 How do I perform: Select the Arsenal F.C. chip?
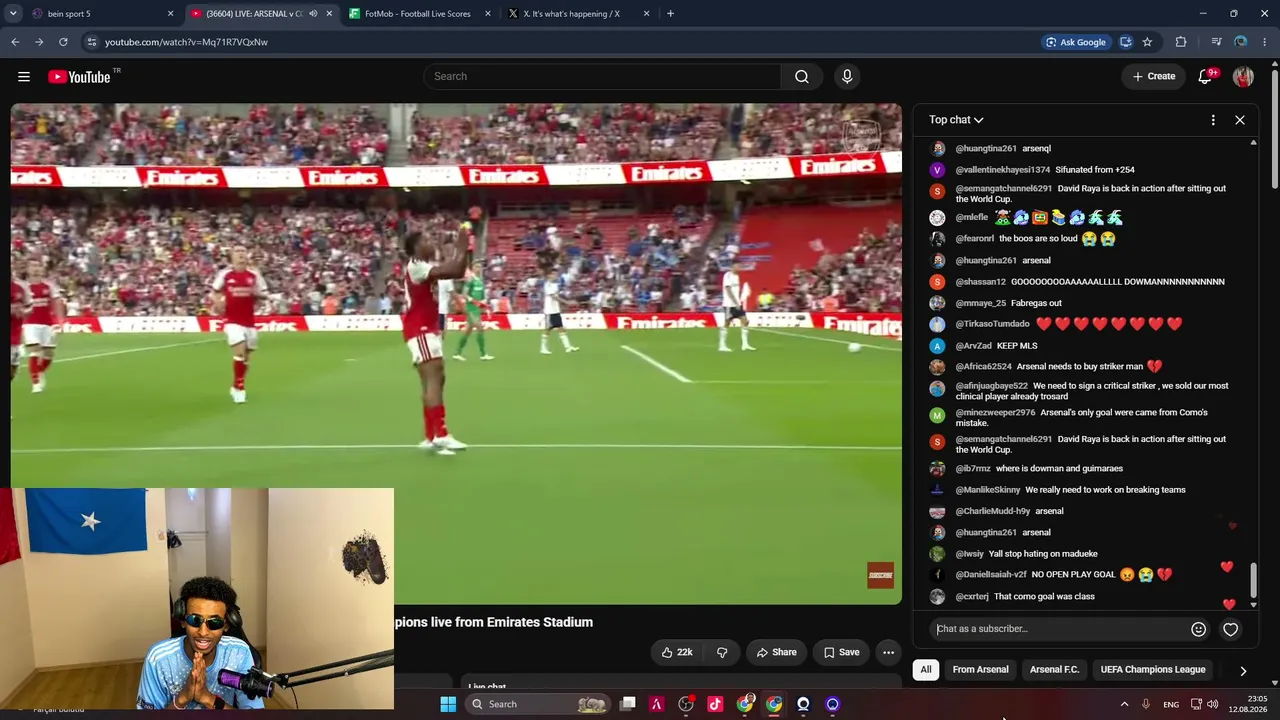pos(1054,670)
